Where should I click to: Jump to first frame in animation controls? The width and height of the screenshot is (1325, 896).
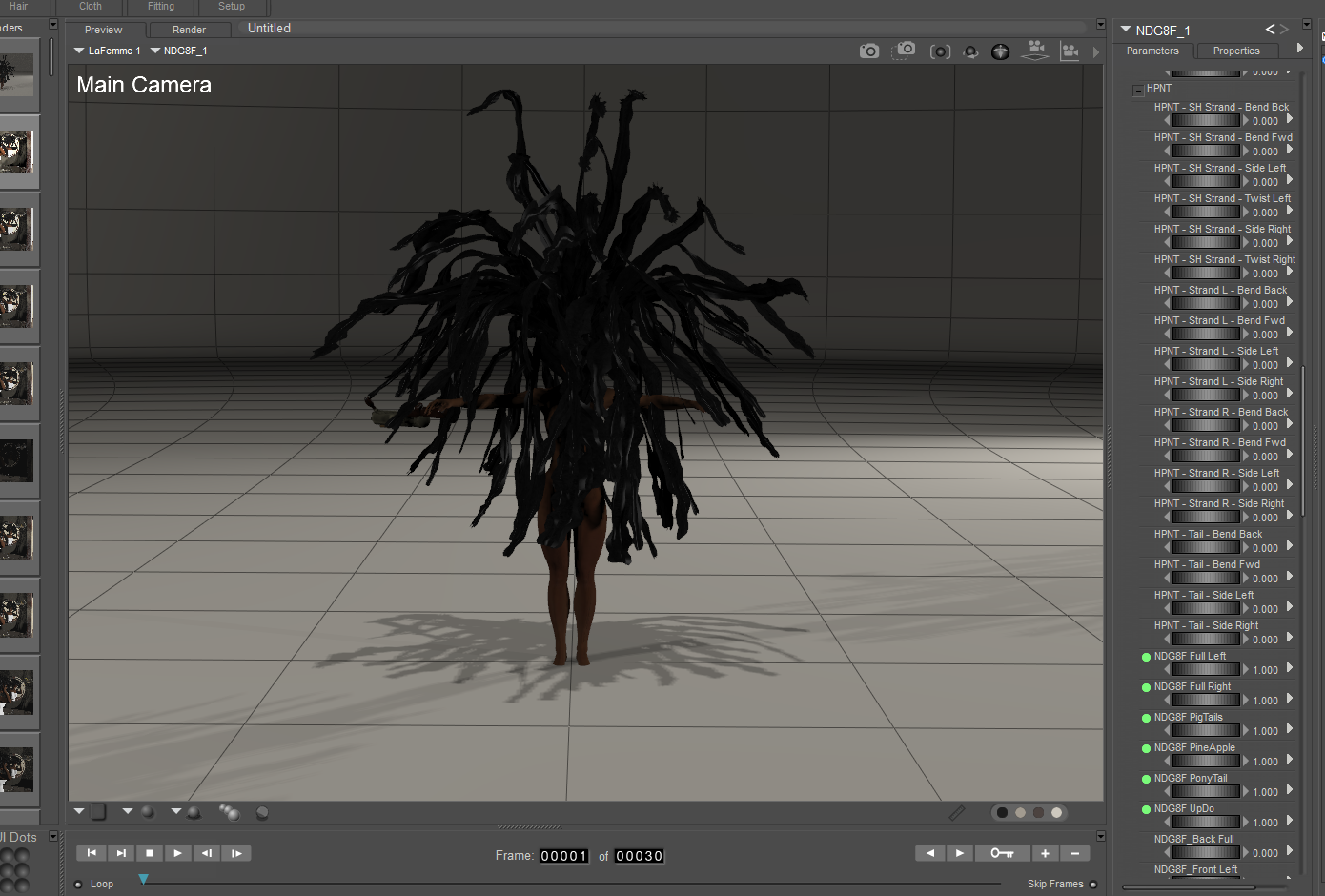[92, 853]
